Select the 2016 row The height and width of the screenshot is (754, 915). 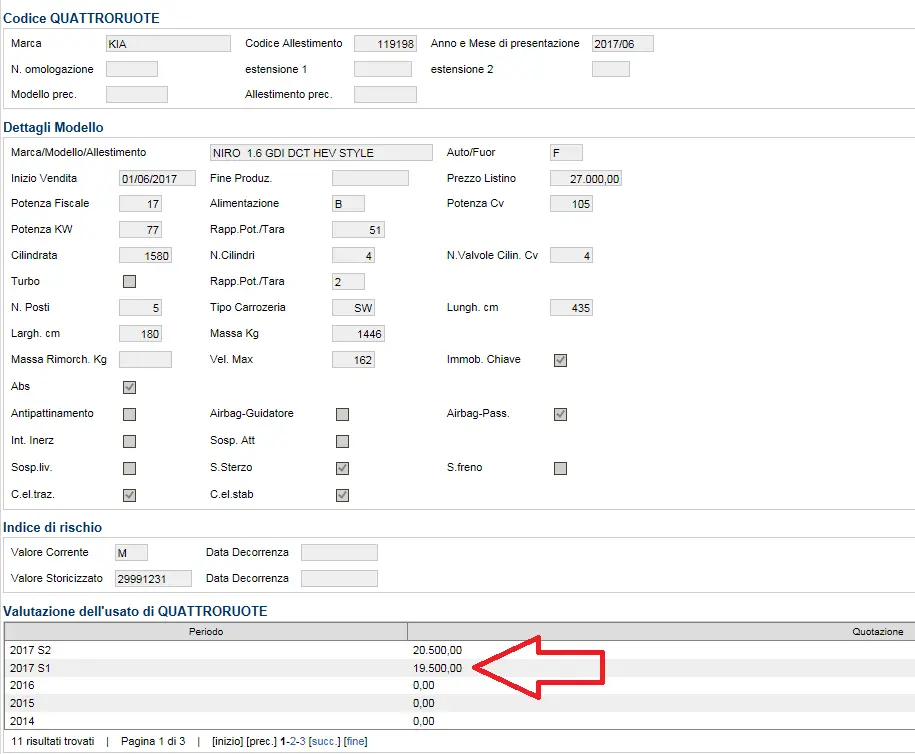click(459, 686)
